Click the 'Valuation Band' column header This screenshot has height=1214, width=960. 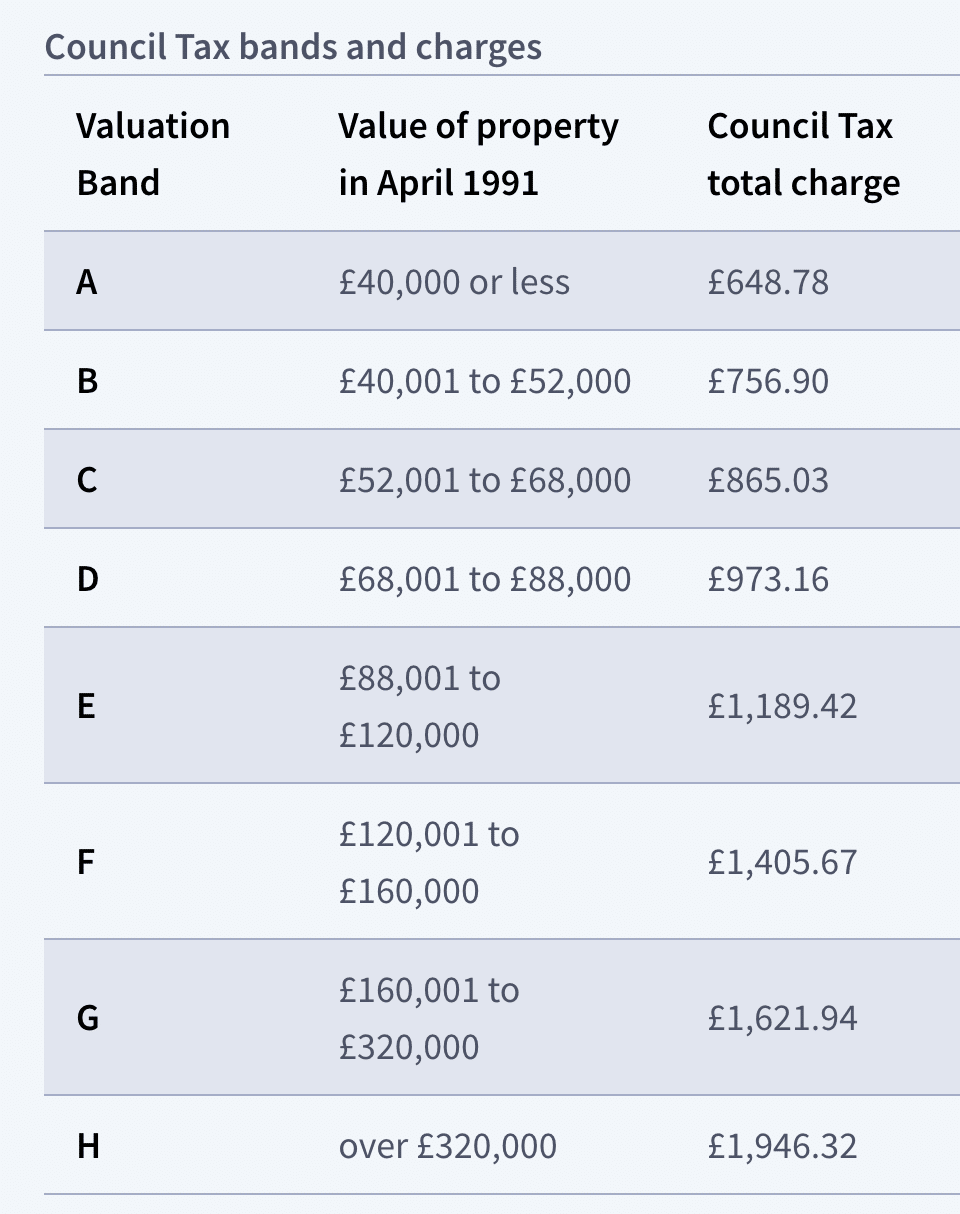(153, 154)
